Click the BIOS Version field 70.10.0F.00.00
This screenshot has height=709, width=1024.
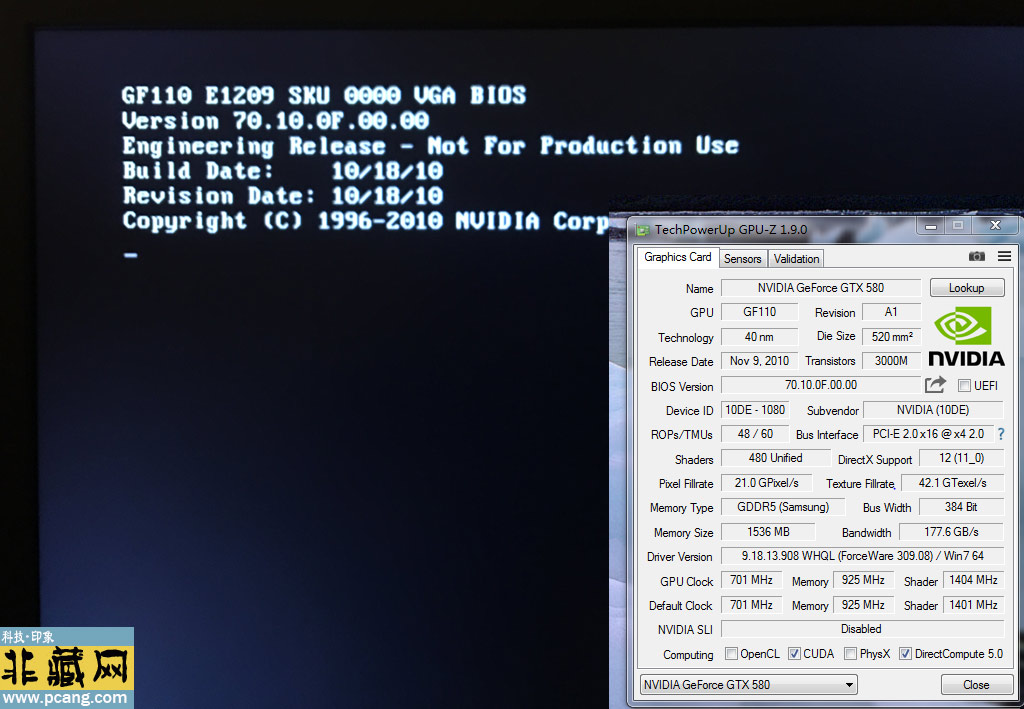(821, 385)
